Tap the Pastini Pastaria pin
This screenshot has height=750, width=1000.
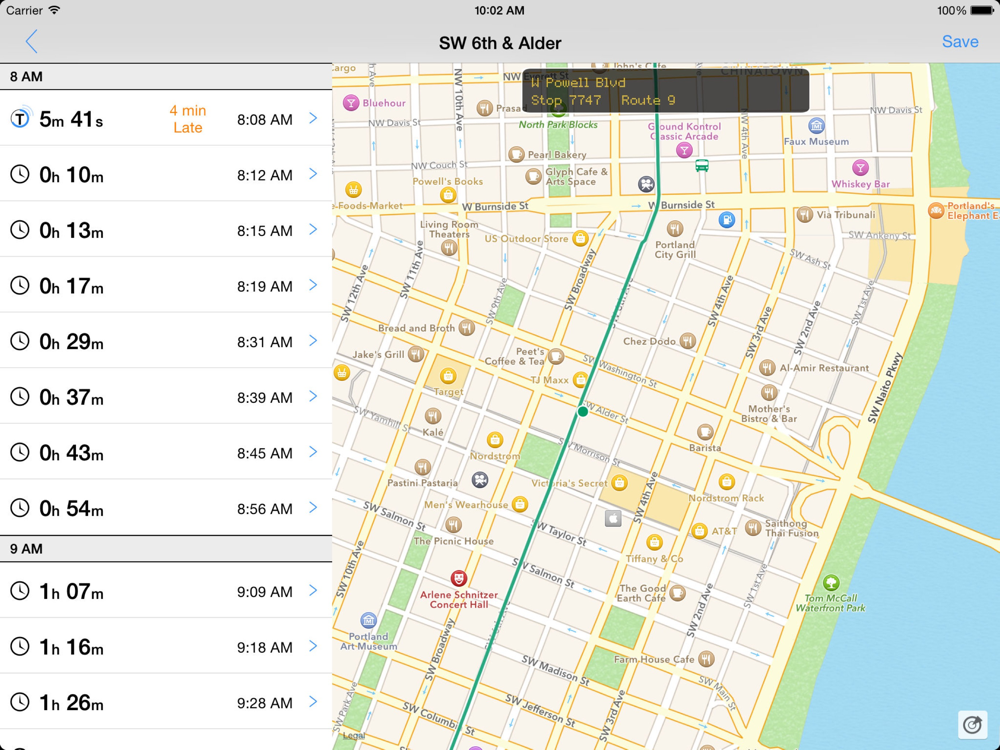pyautogui.click(x=422, y=467)
